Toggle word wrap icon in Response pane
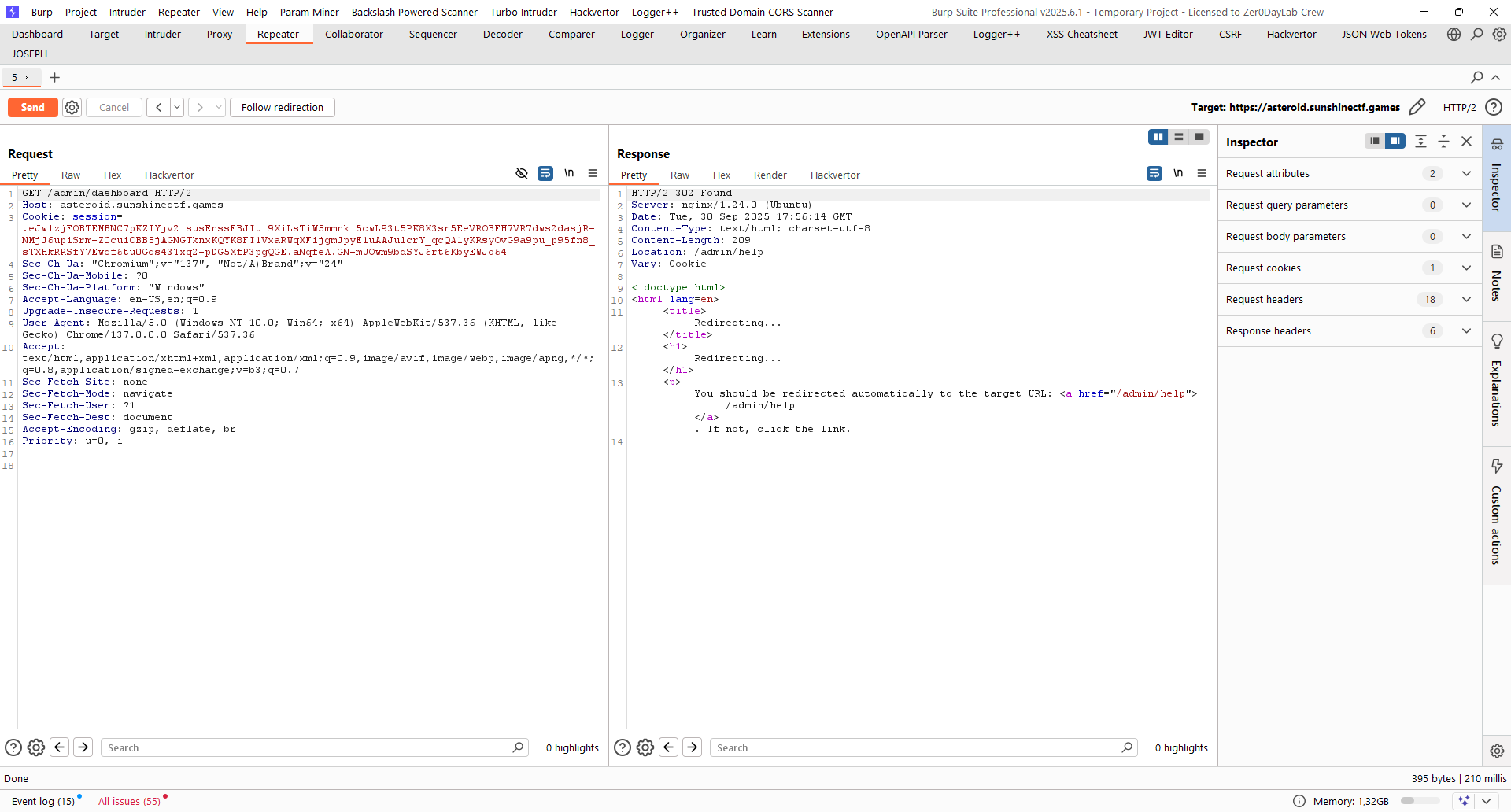 (1154, 173)
